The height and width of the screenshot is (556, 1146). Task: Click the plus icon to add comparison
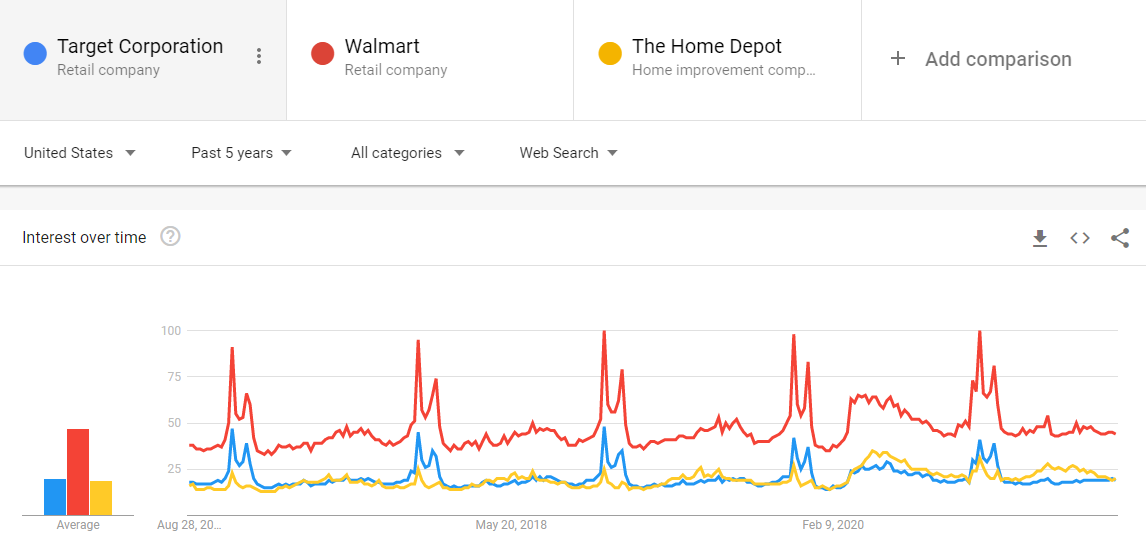click(898, 58)
